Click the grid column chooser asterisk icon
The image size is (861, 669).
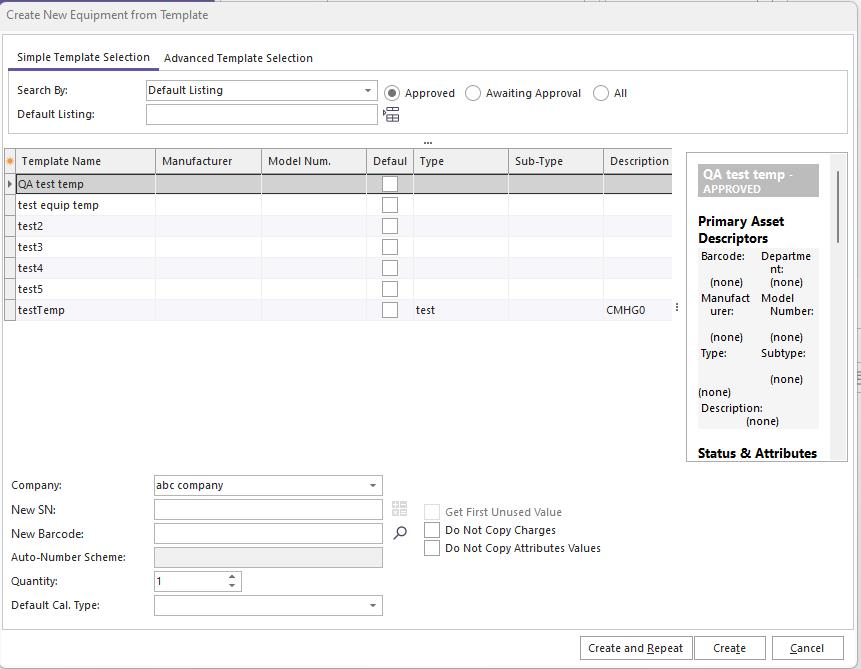(10, 161)
